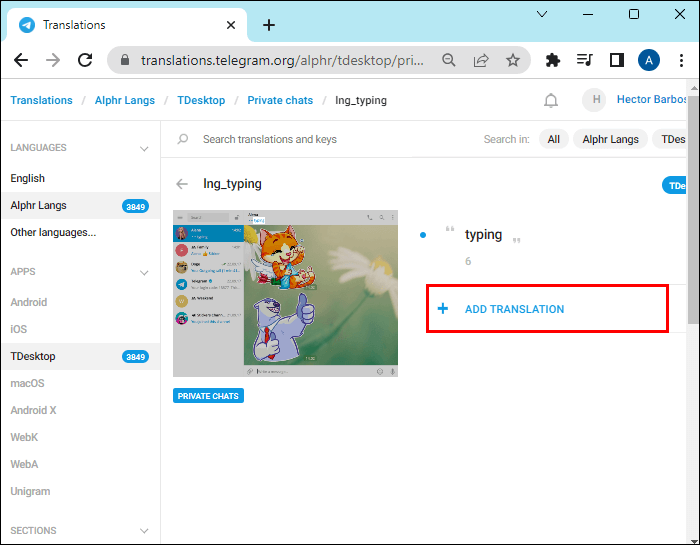This screenshot has height=545, width=700.
Task: Click the H user avatar
Action: coord(594,100)
